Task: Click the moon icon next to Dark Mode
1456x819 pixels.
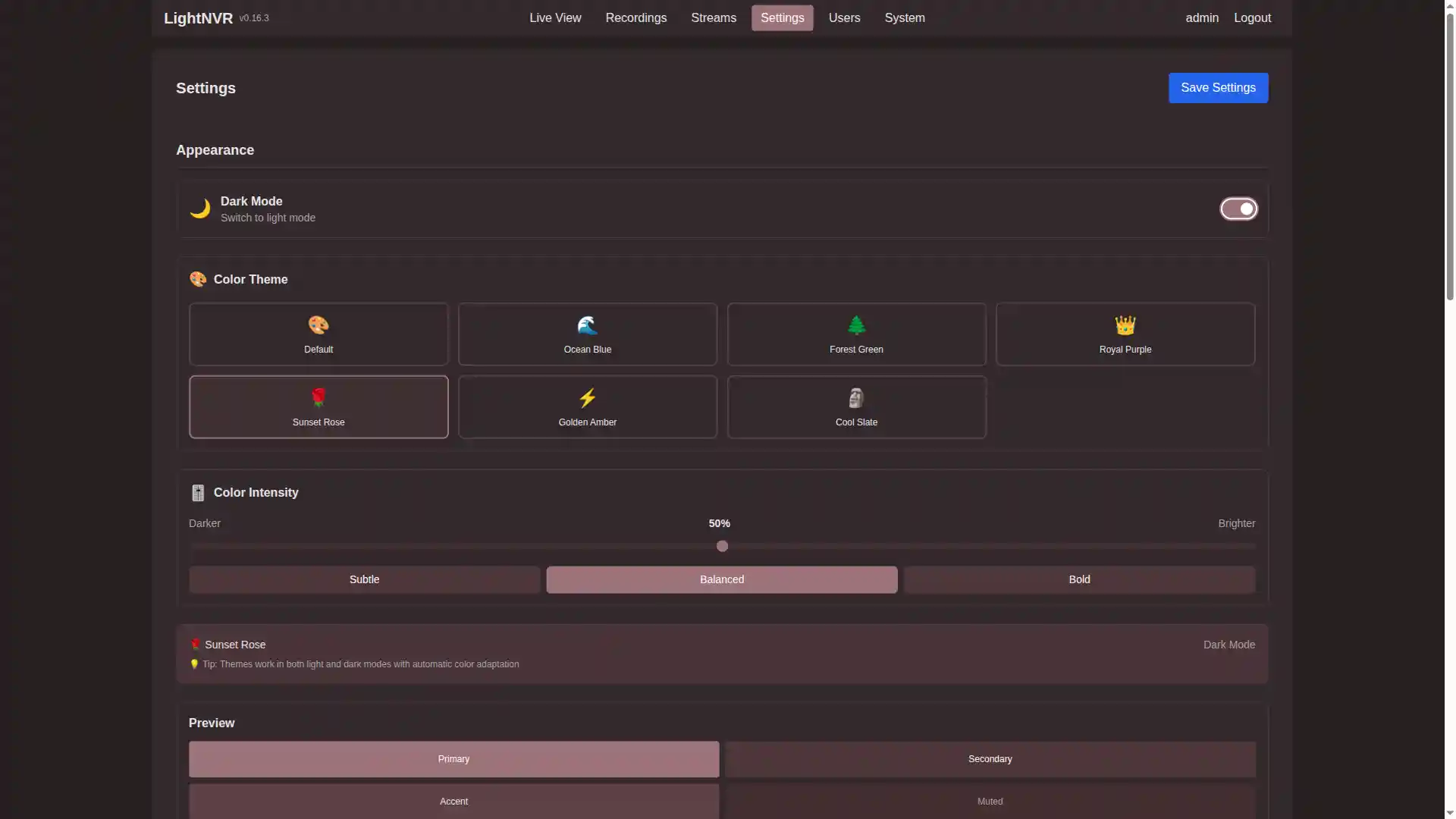Action: coord(200,209)
